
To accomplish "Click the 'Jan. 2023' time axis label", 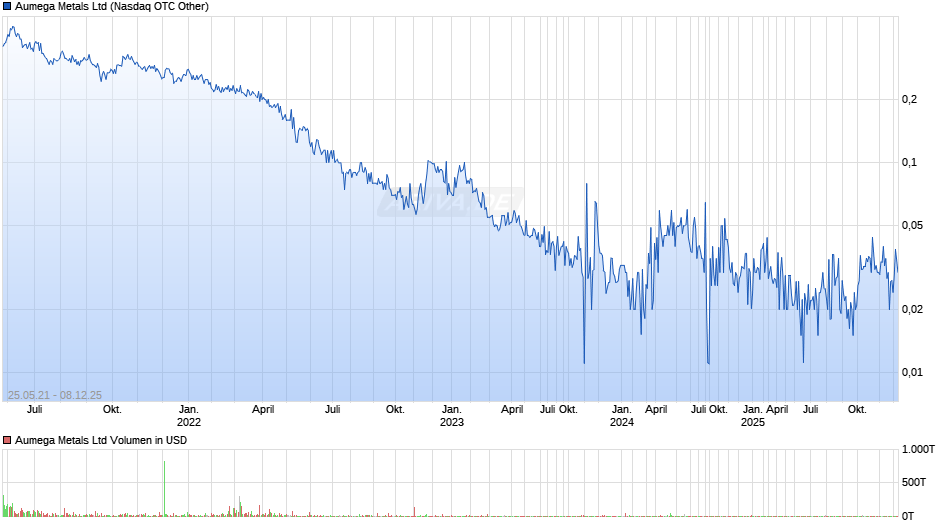I will (452, 416).
